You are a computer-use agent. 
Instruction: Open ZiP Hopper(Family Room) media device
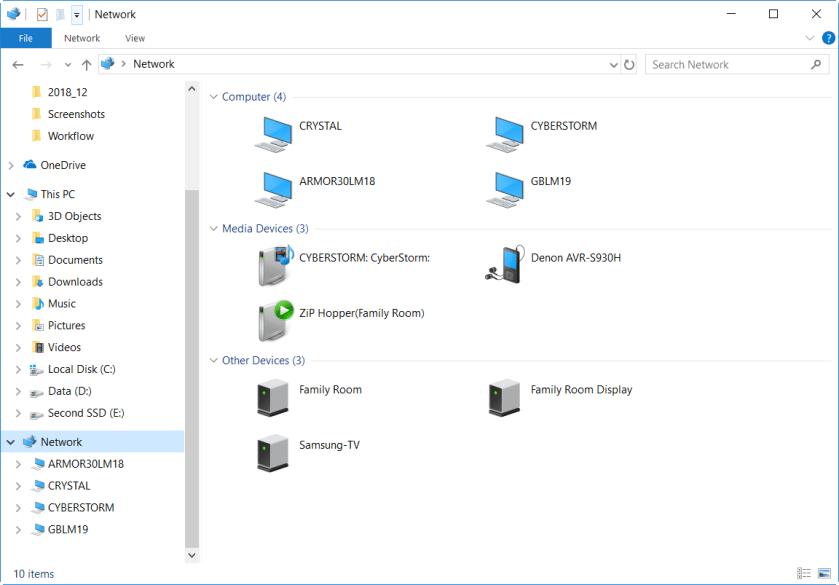tap(275, 319)
